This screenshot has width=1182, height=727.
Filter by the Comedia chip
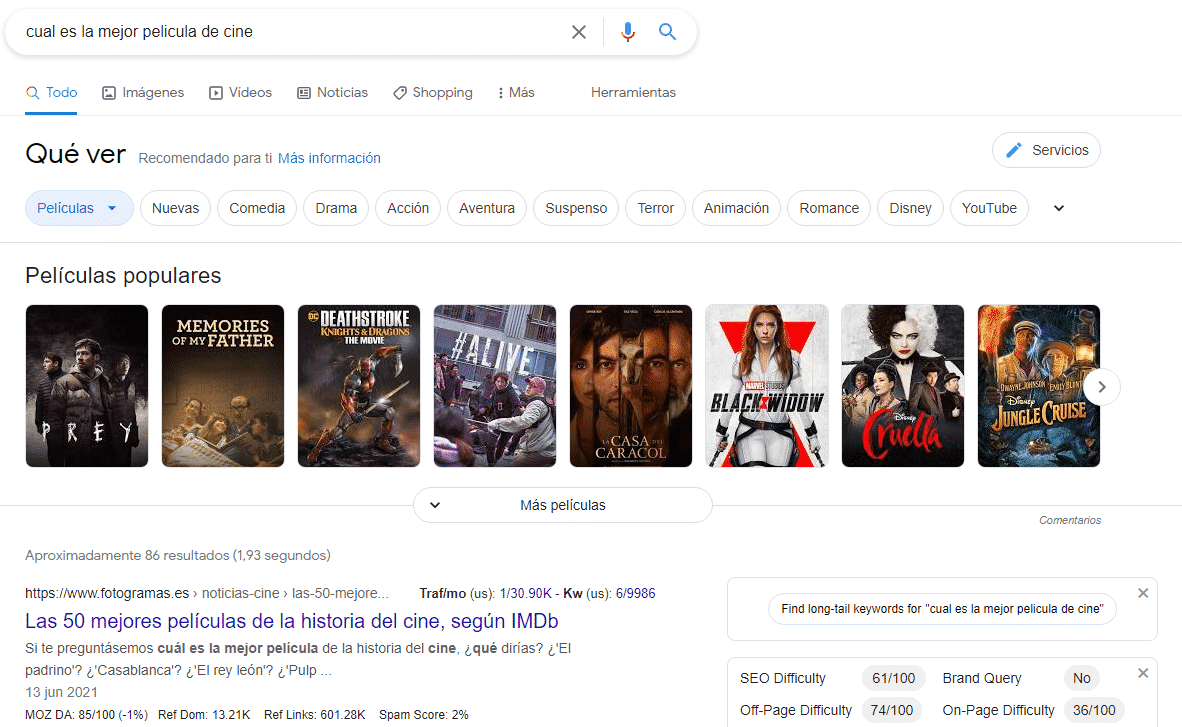[257, 208]
